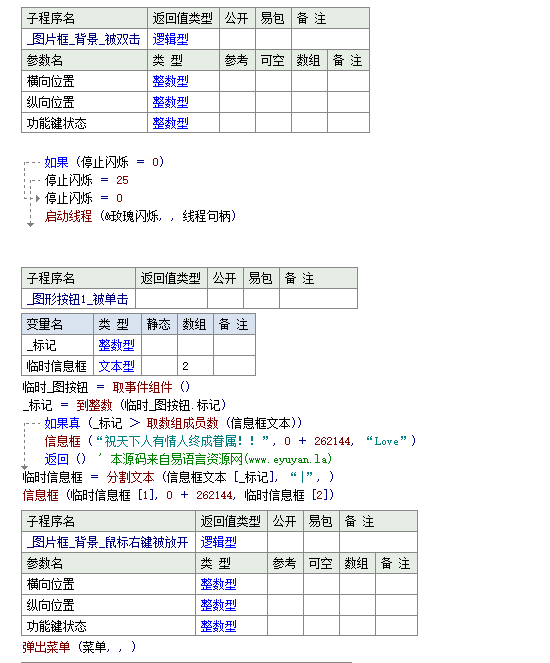Click the 公开 cell for _图片框_背景_被双击
This screenshot has height=663, width=550.
point(238,39)
